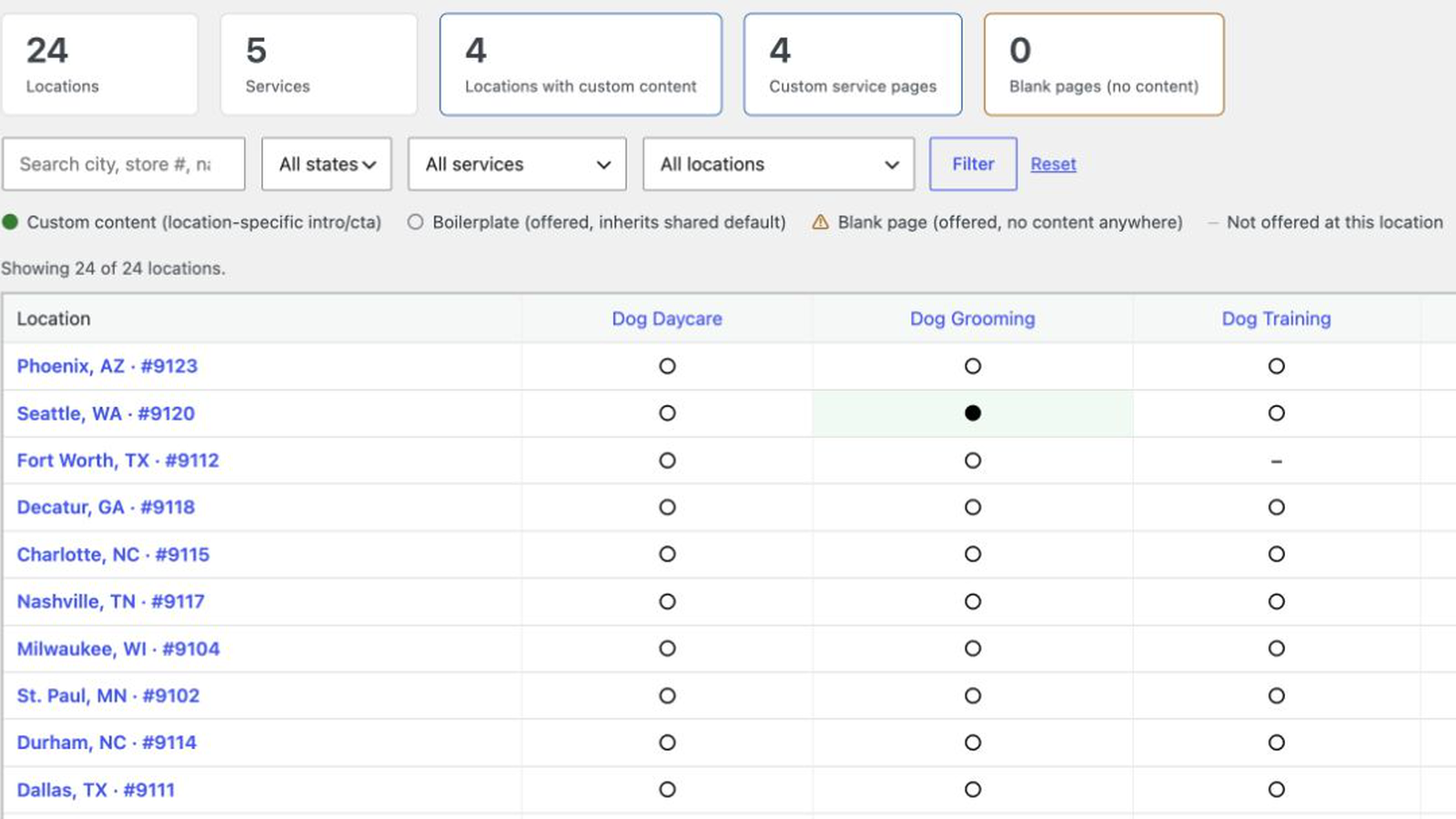Image resolution: width=1456 pixels, height=819 pixels.
Task: Click St. Paul Dog Daycare status circle
Action: pos(667,696)
